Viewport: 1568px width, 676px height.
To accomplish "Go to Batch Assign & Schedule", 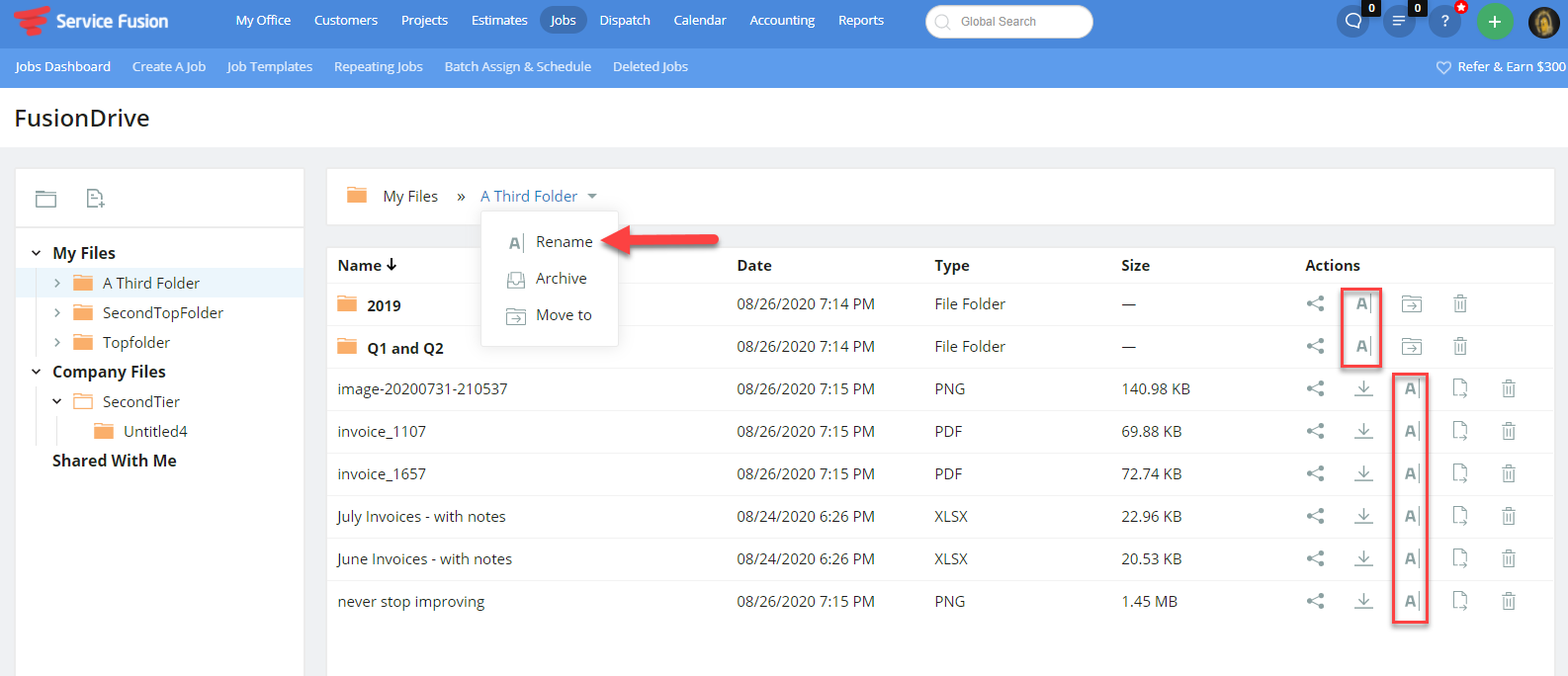I will pos(517,67).
